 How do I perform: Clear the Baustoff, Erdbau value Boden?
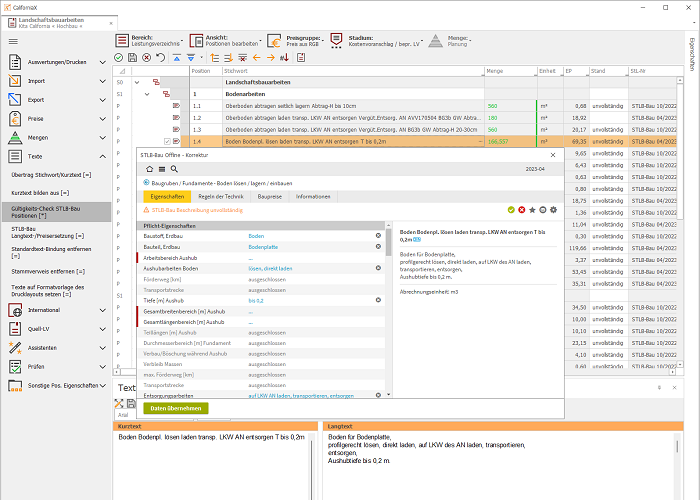tap(378, 236)
